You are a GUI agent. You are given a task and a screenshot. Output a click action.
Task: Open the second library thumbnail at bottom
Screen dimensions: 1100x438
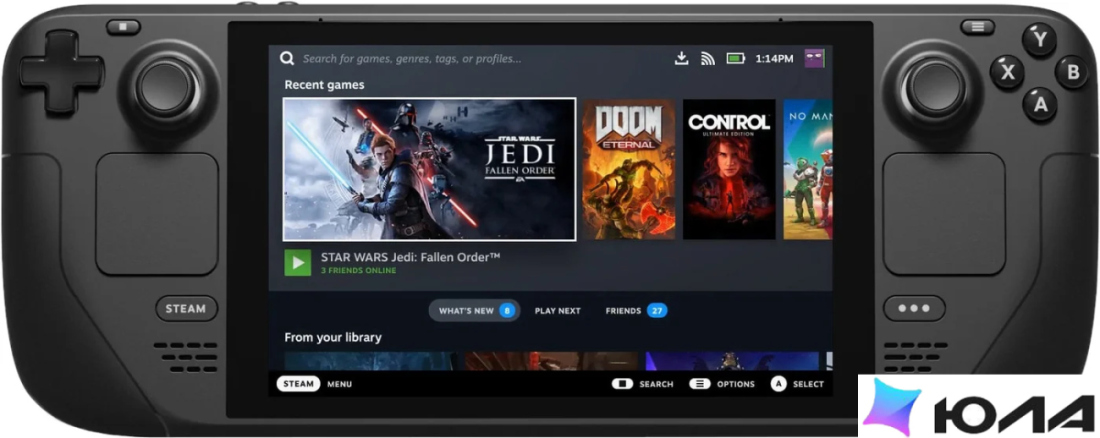pos(551,361)
